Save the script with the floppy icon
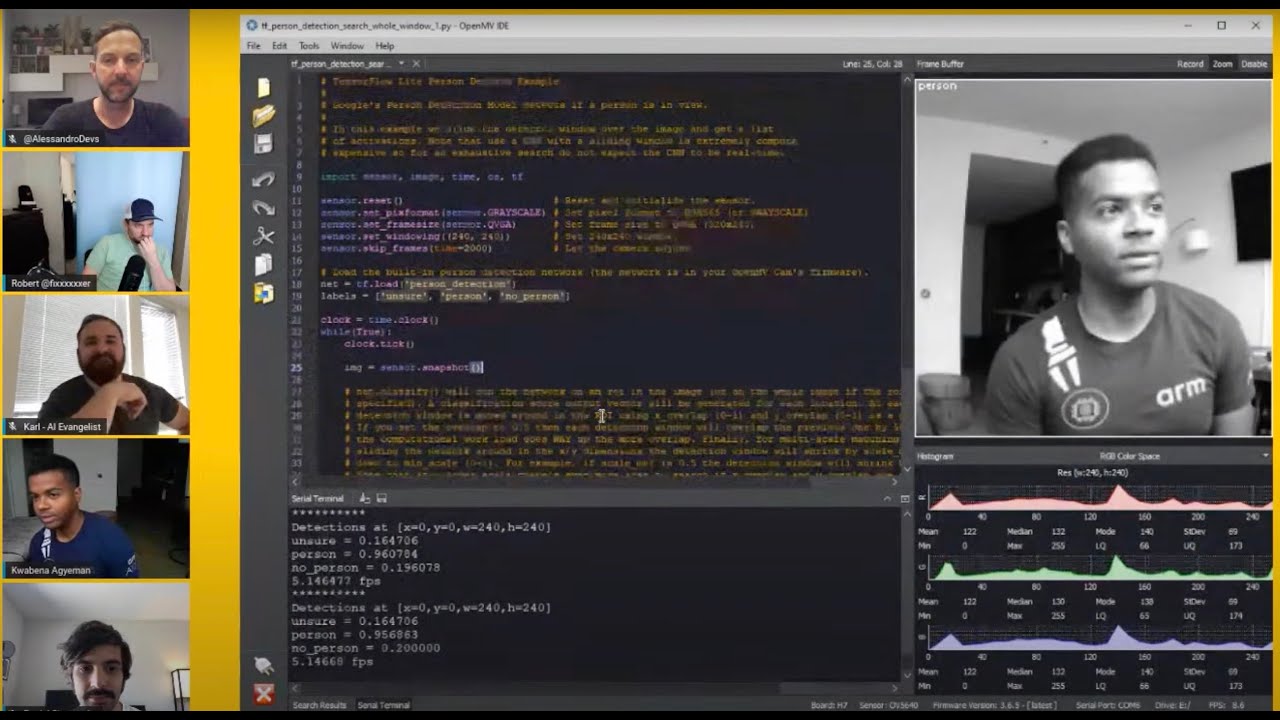Image resolution: width=1280 pixels, height=720 pixels. [263, 145]
